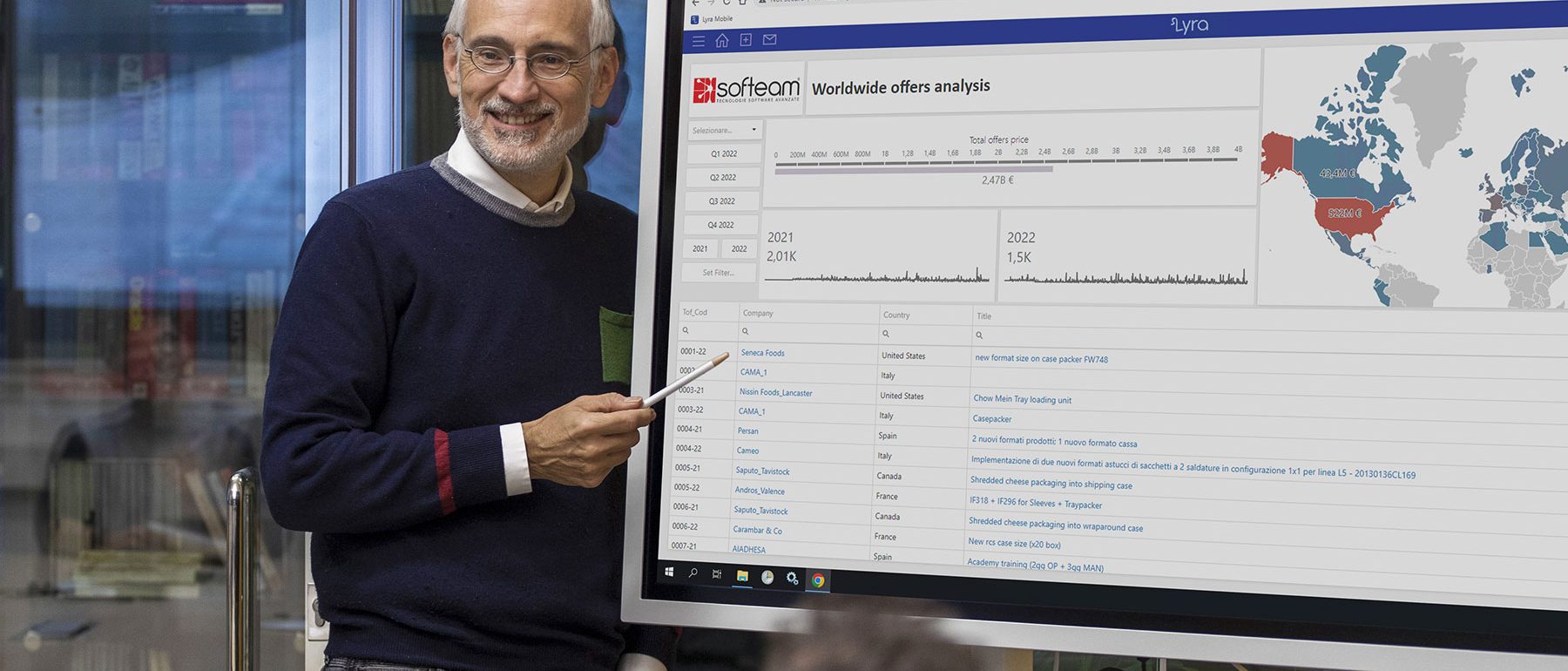The height and width of the screenshot is (671, 1568).
Task: Open the Seneca Foods company link
Action: tap(762, 353)
